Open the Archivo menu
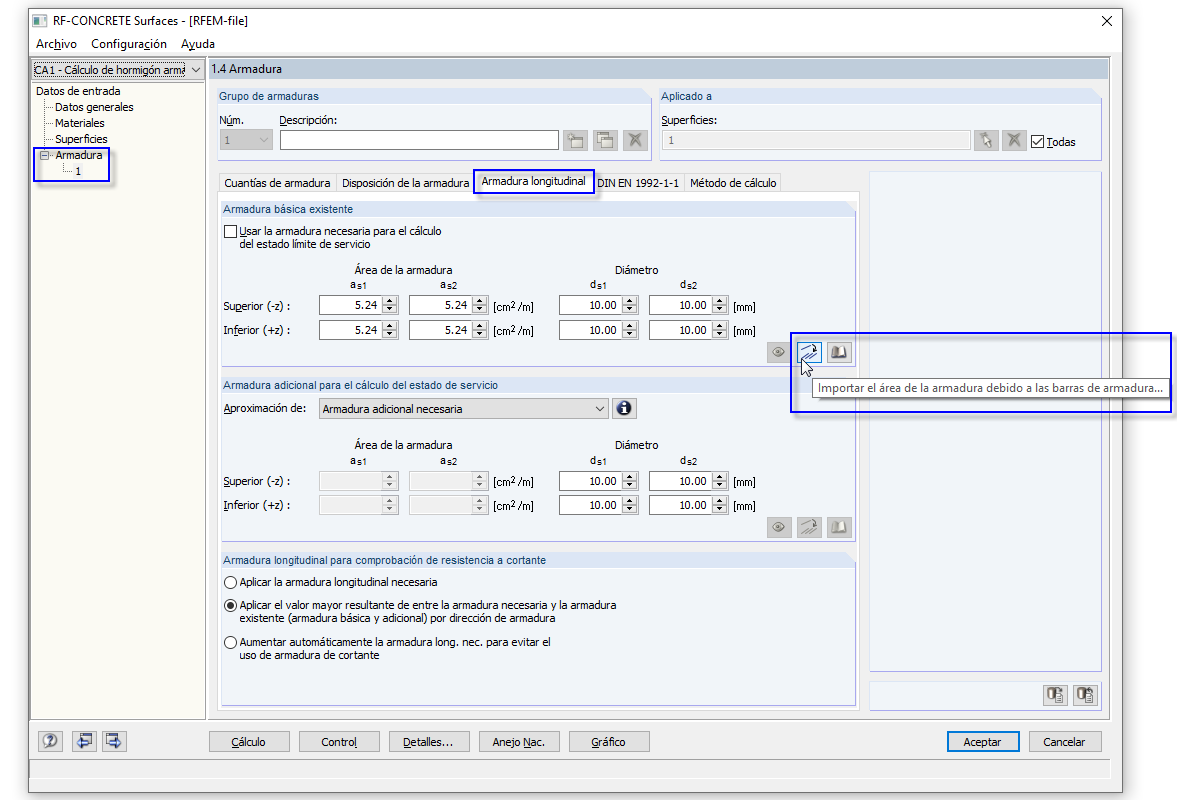This screenshot has height=800, width=1177. point(56,44)
